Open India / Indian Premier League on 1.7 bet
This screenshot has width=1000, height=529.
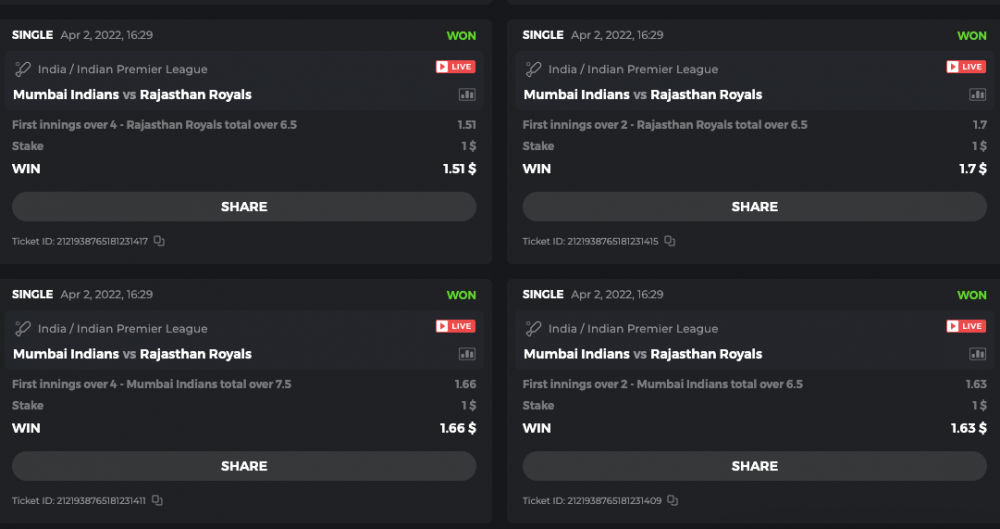coord(633,69)
